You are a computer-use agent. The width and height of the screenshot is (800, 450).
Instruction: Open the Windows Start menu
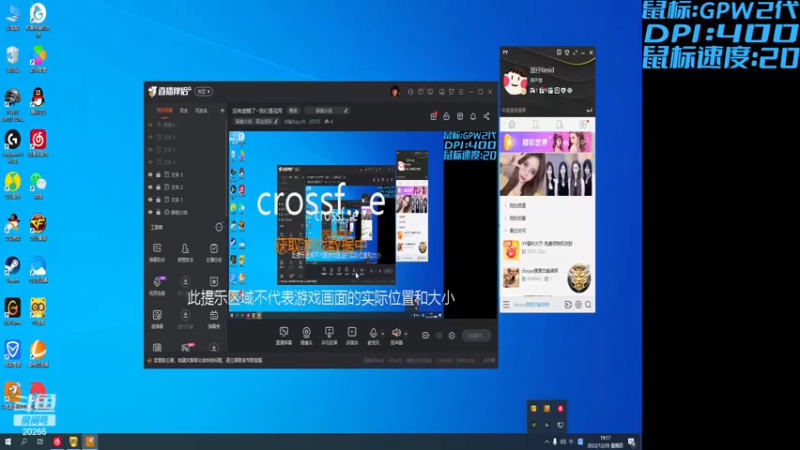8,442
